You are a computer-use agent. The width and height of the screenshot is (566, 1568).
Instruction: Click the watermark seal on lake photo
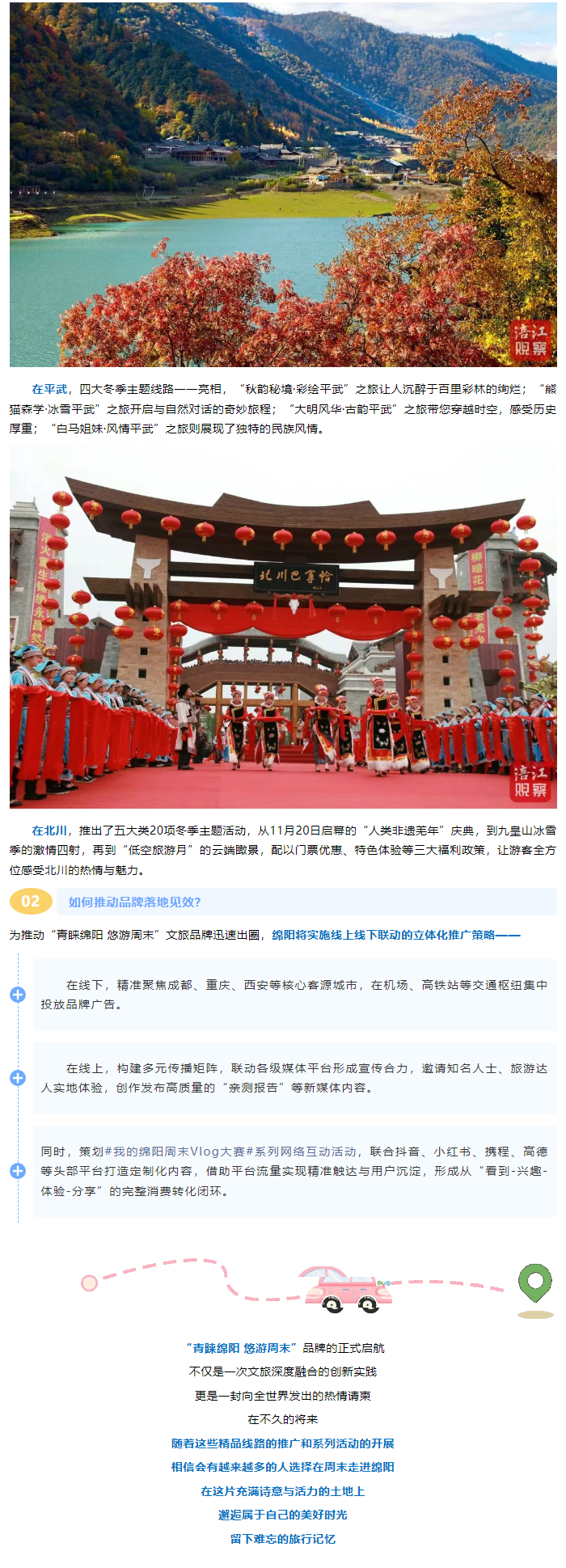click(x=531, y=340)
